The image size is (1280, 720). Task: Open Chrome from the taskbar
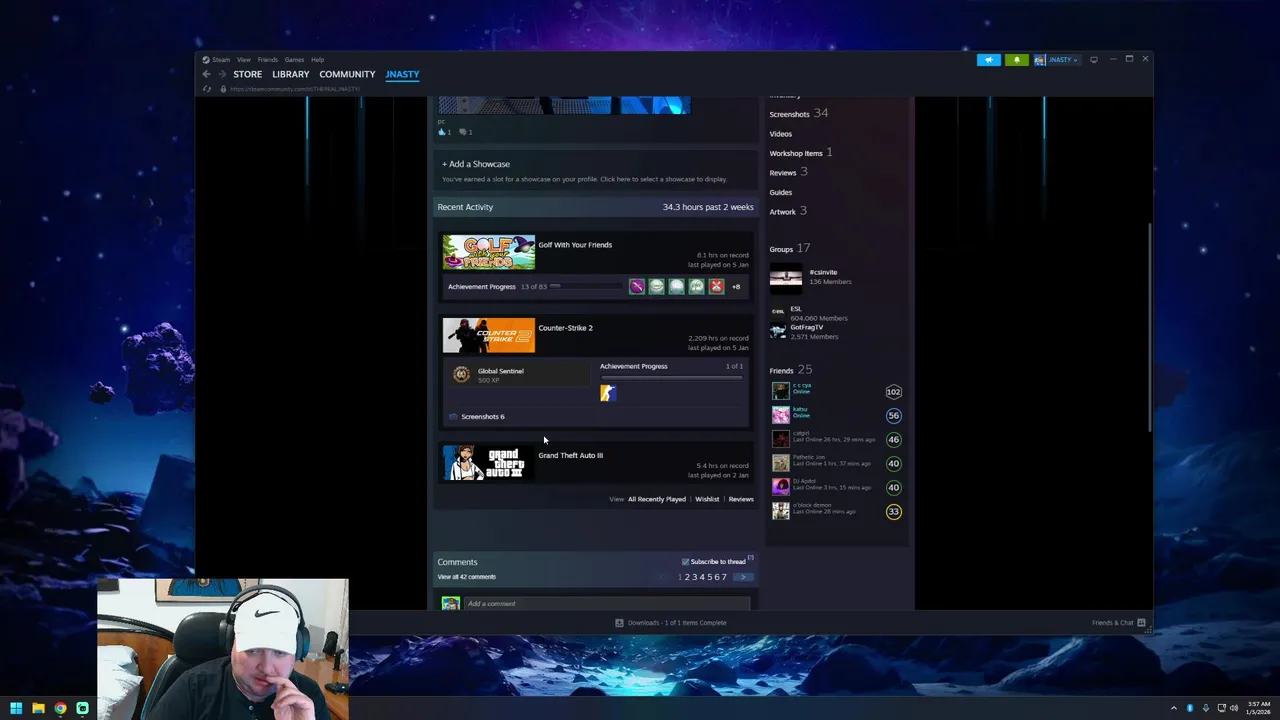60,708
